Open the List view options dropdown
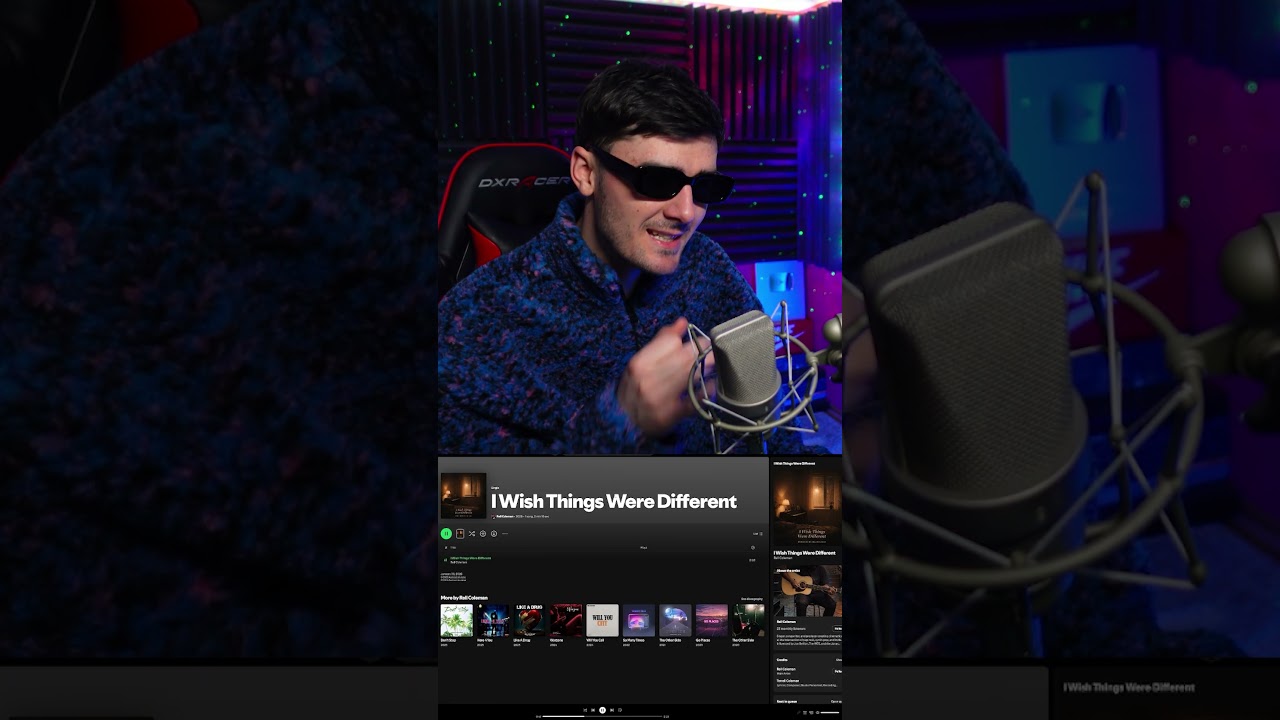Viewport: 1280px width, 720px height. [x=758, y=534]
